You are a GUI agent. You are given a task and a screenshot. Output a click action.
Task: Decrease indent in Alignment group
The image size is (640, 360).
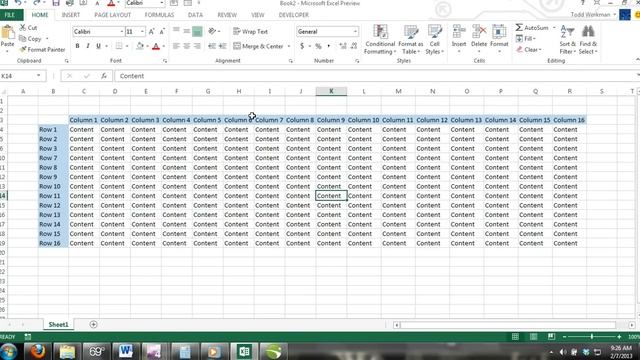[212, 46]
